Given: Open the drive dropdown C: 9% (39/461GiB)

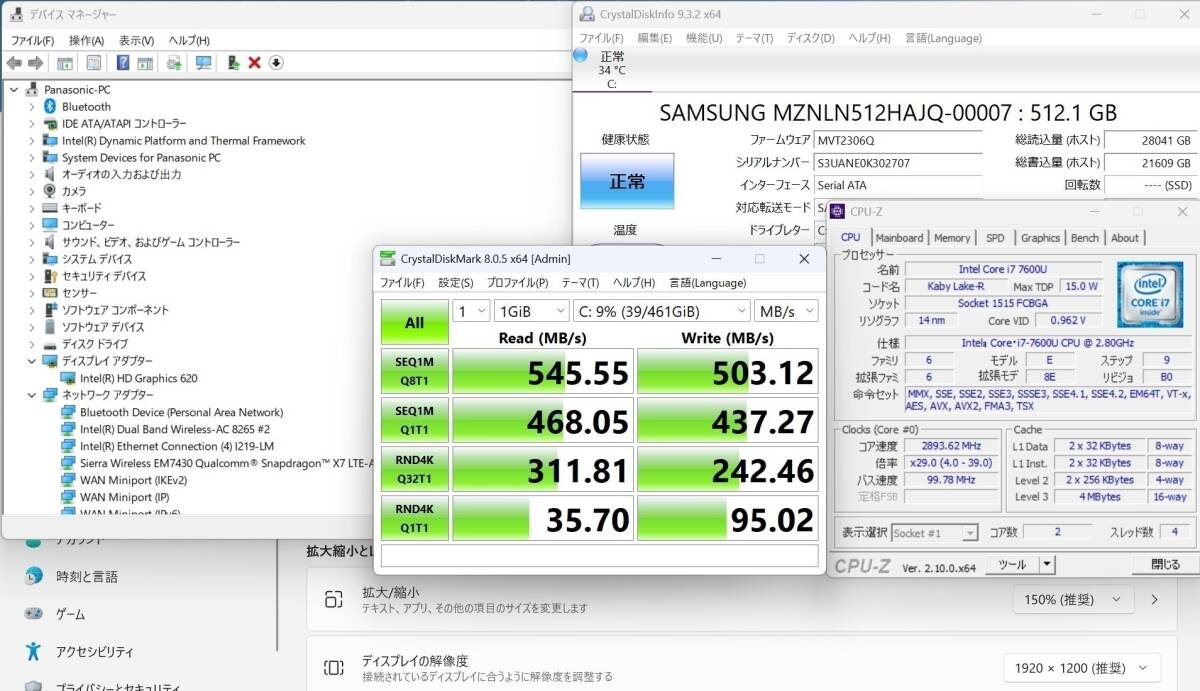Looking at the screenshot, I should click(661, 311).
